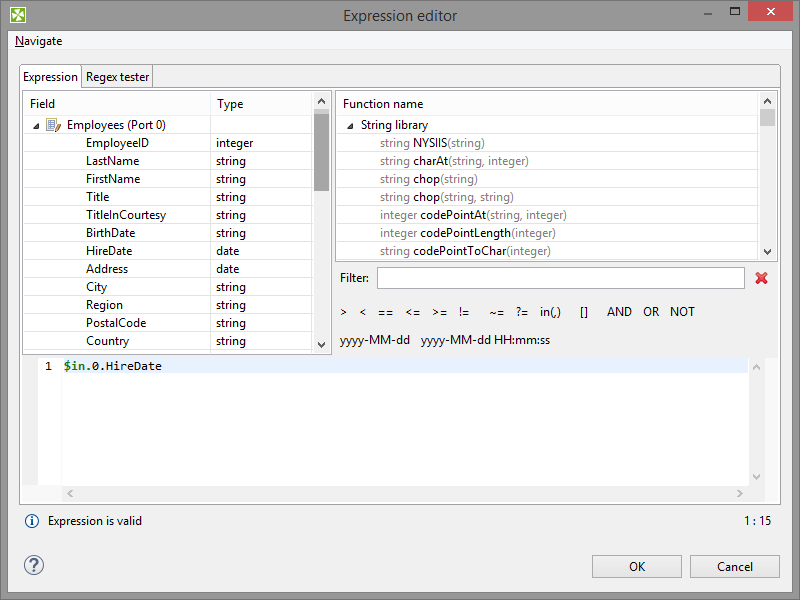Click the Filter text field
This screenshot has height=600, width=800.
560,278
